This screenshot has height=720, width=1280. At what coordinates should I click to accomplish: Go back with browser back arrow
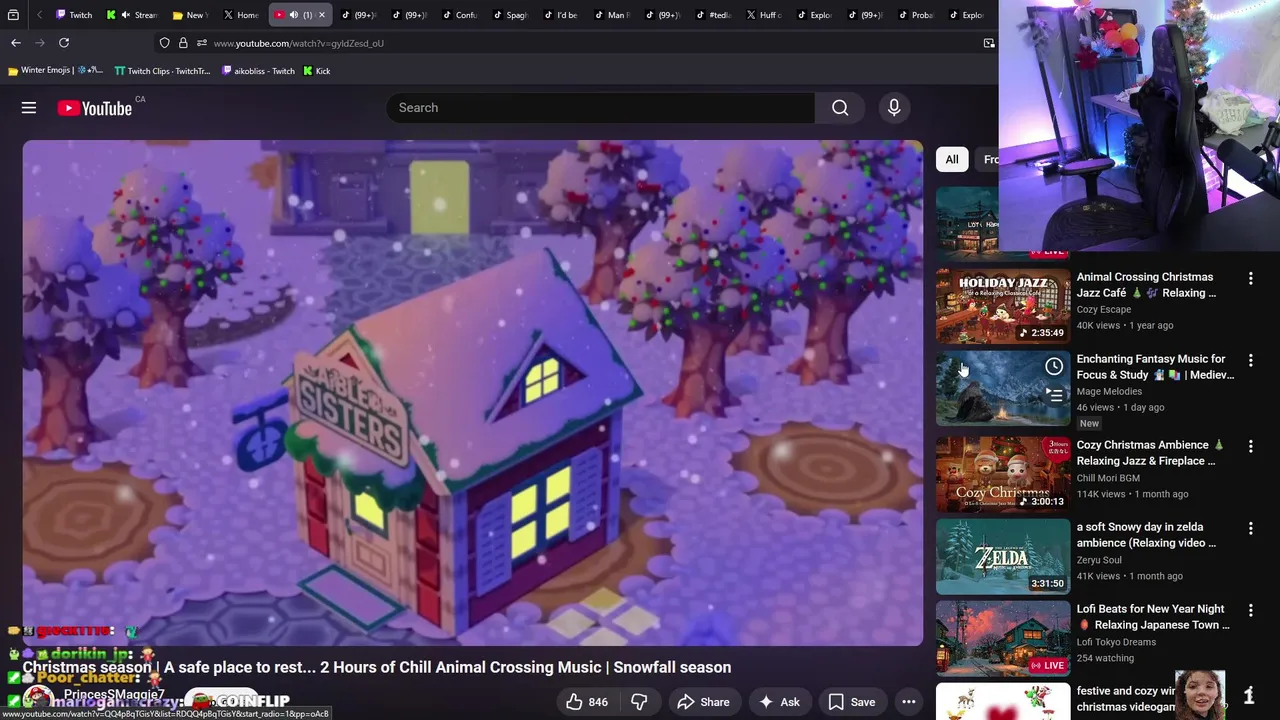coord(16,43)
